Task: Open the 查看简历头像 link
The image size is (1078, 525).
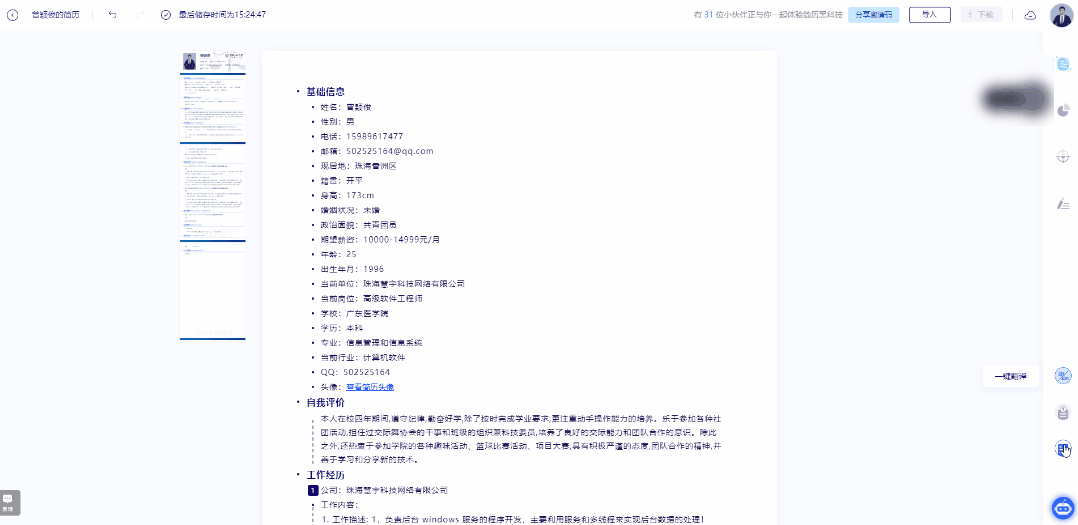Action: pyautogui.click(x=370, y=387)
